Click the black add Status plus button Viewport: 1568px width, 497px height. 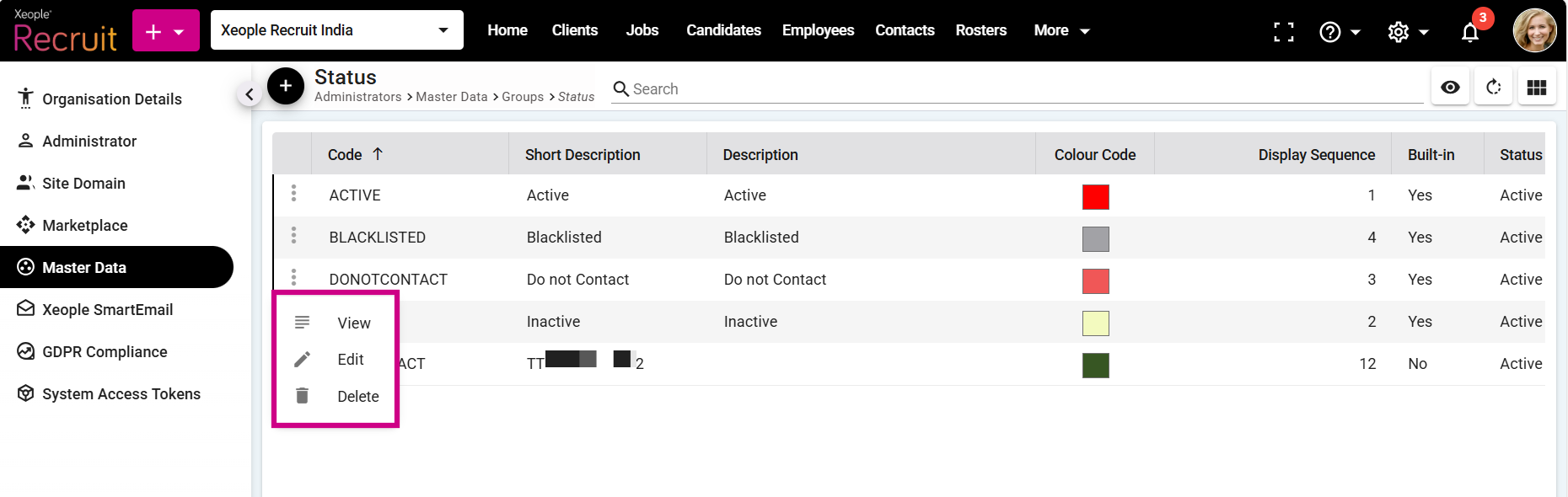point(286,86)
